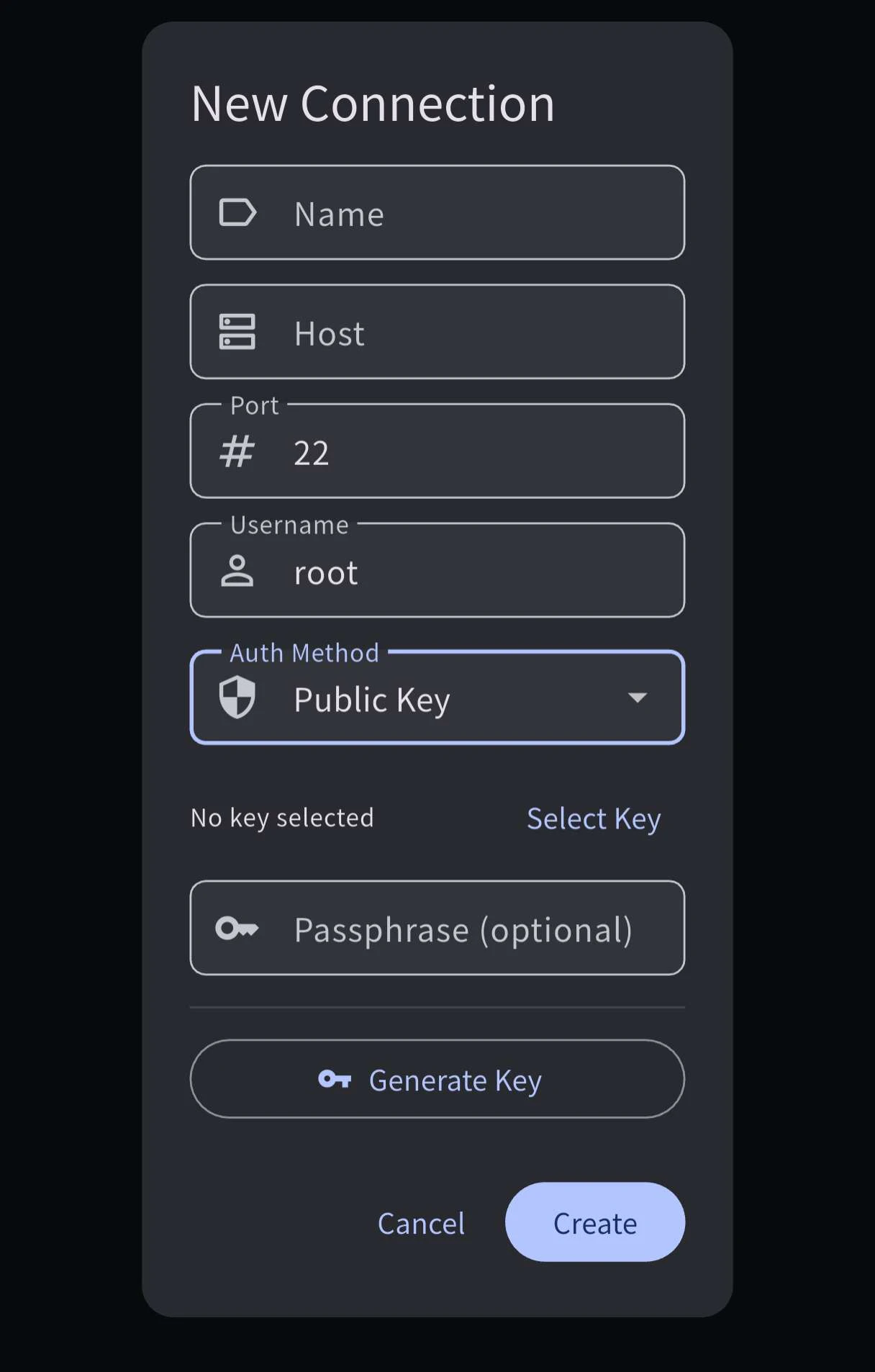The image size is (875, 1372).
Task: Click the server icon beside Host
Action: 237,332
